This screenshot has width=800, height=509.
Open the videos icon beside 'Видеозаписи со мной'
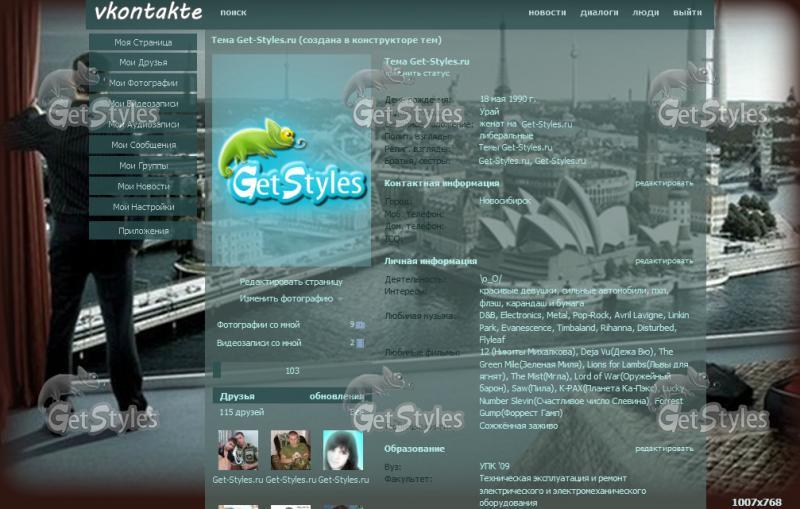(x=360, y=343)
